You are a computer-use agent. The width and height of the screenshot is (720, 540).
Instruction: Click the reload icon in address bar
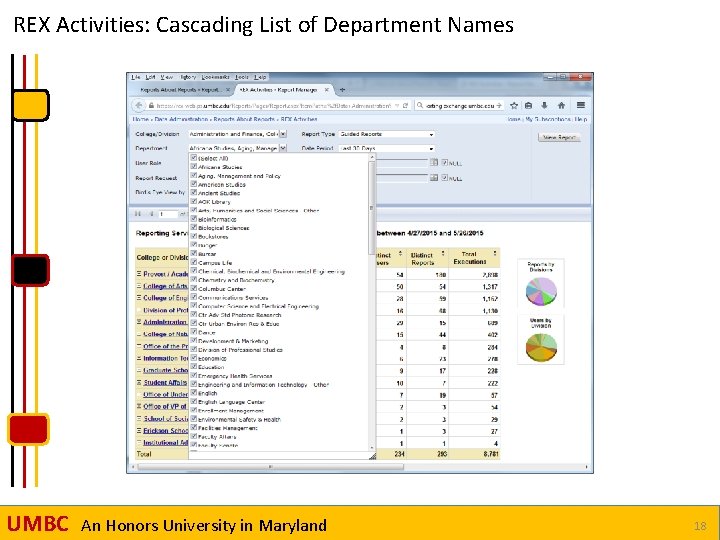405,106
